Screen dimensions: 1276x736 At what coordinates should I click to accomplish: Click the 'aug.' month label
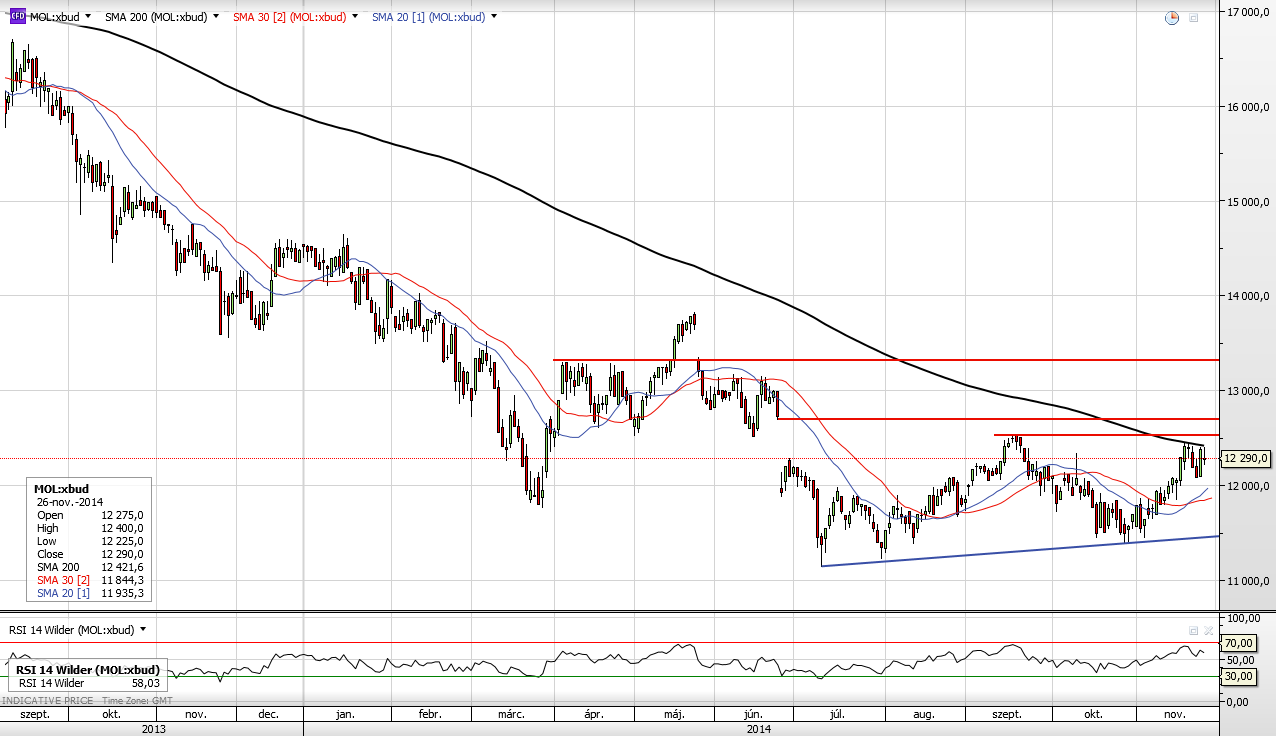click(x=923, y=715)
